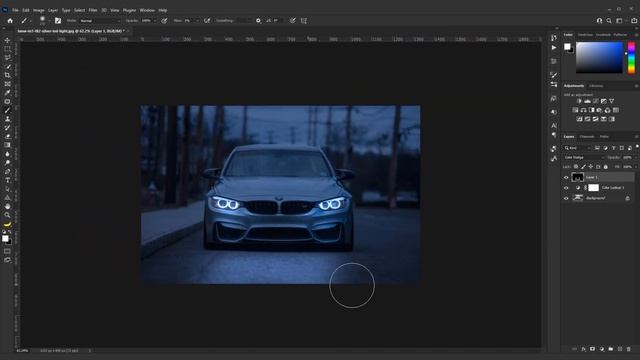The height and width of the screenshot is (360, 640).
Task: Open symmetry paint options butterfly icon
Action: (x=304, y=21)
